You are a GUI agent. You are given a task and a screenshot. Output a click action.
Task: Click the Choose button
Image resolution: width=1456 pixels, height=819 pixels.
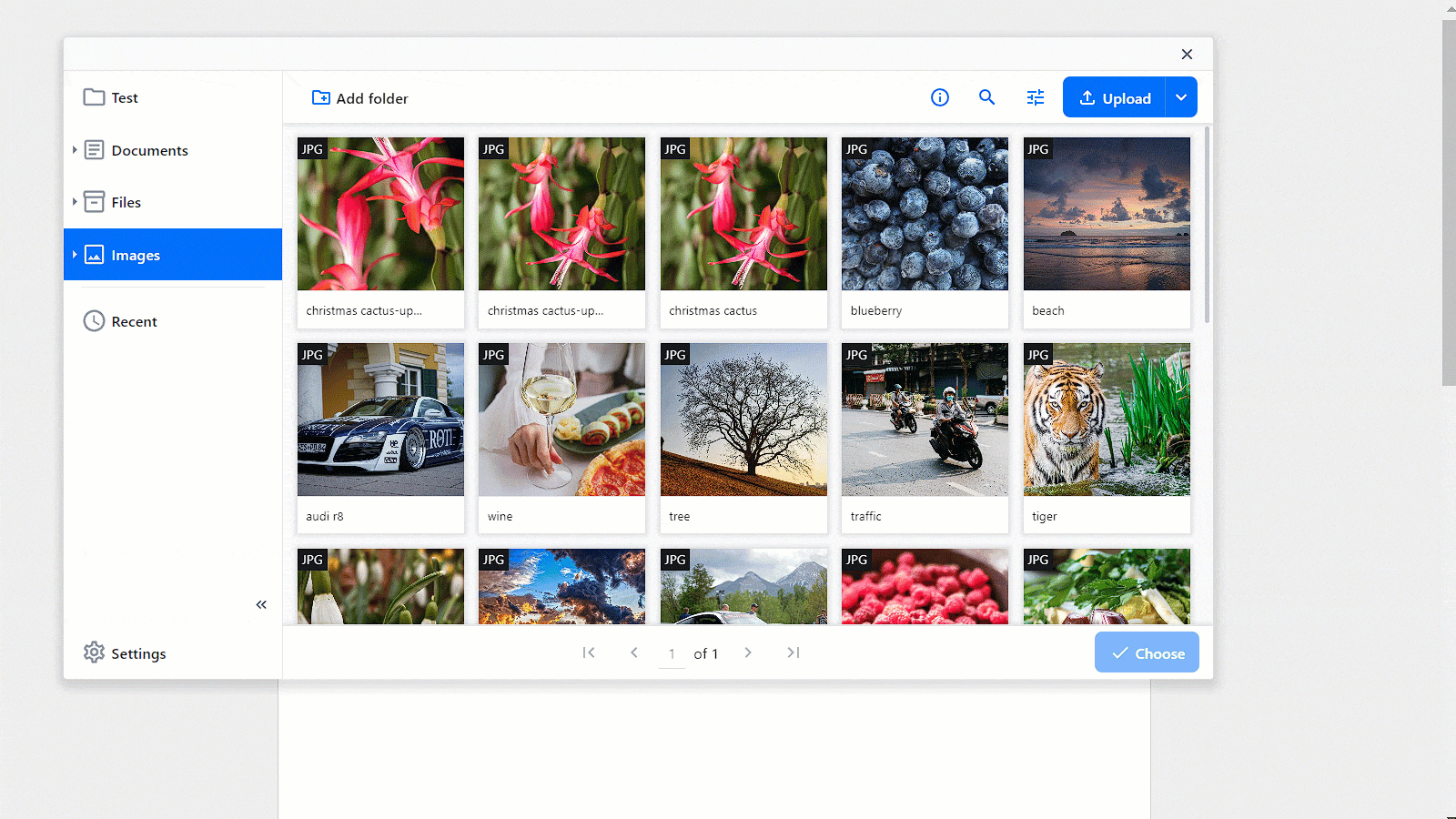click(1147, 652)
